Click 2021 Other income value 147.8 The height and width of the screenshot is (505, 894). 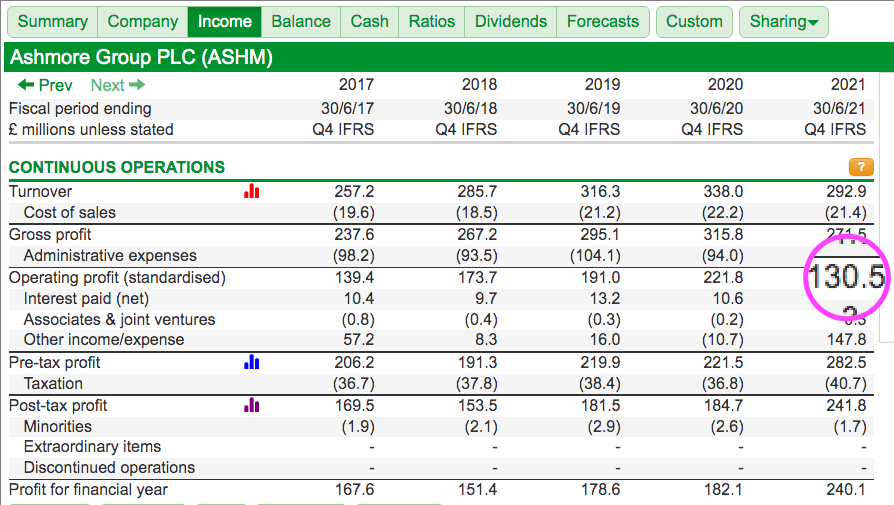846,340
